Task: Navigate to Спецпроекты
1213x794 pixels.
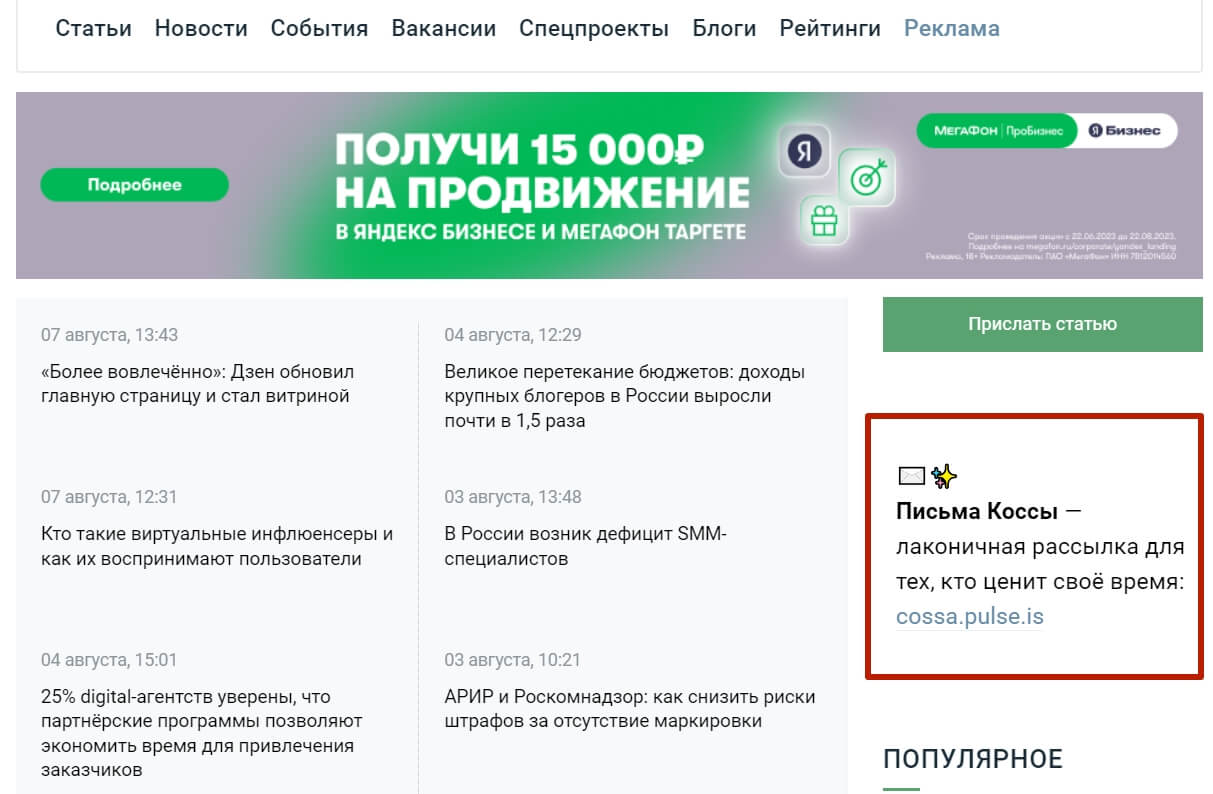Action: [x=594, y=28]
